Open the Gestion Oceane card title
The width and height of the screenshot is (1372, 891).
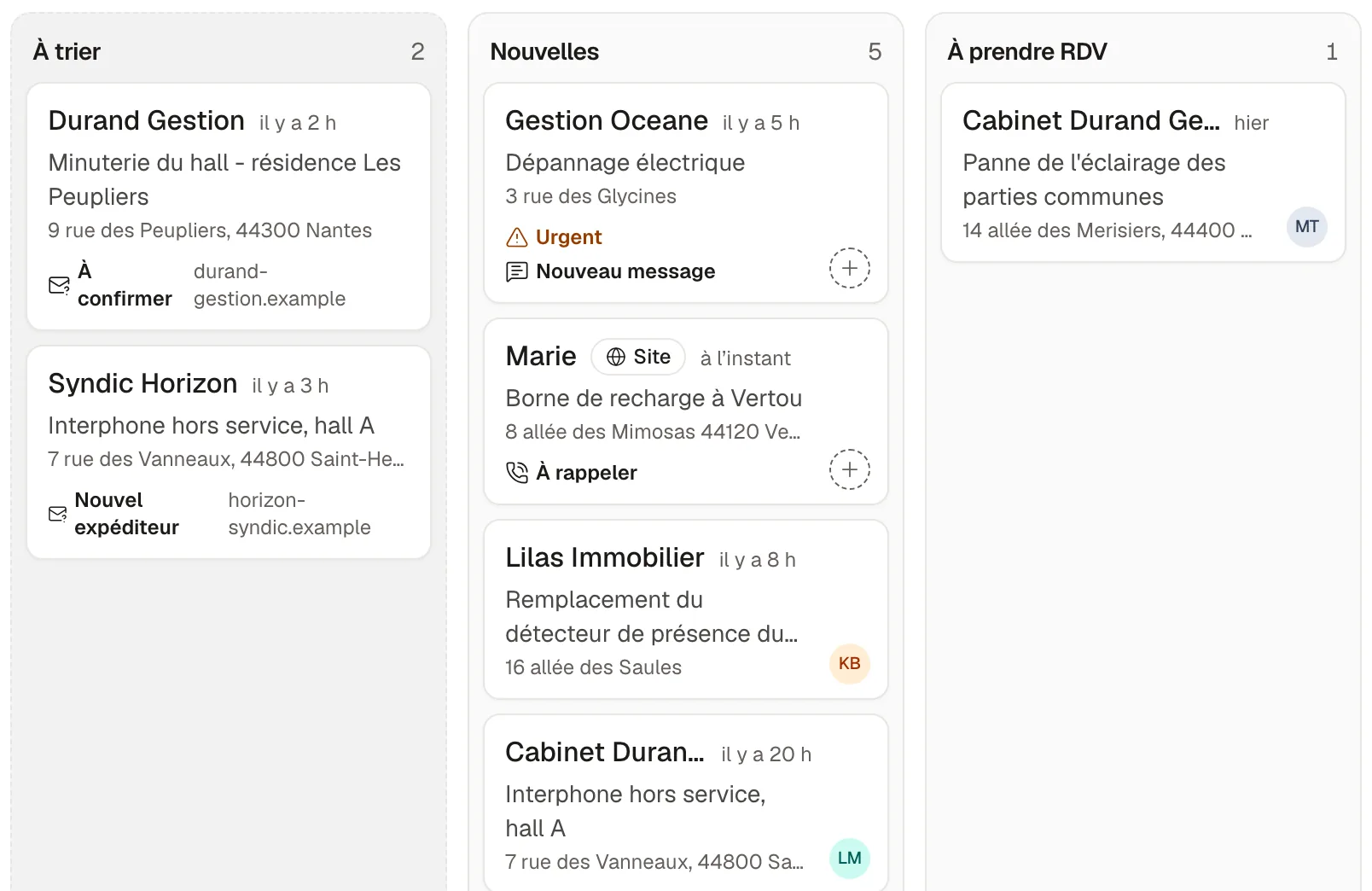click(607, 121)
